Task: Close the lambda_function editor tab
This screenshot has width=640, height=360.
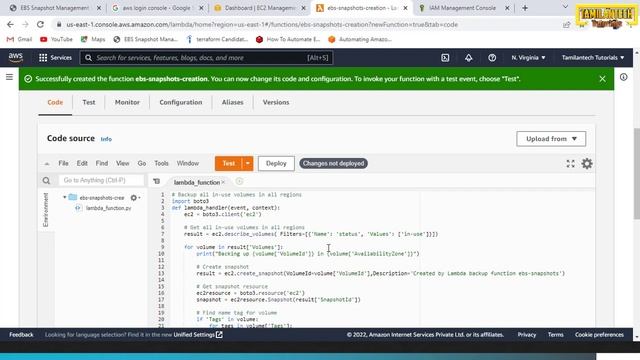Action: point(223,182)
